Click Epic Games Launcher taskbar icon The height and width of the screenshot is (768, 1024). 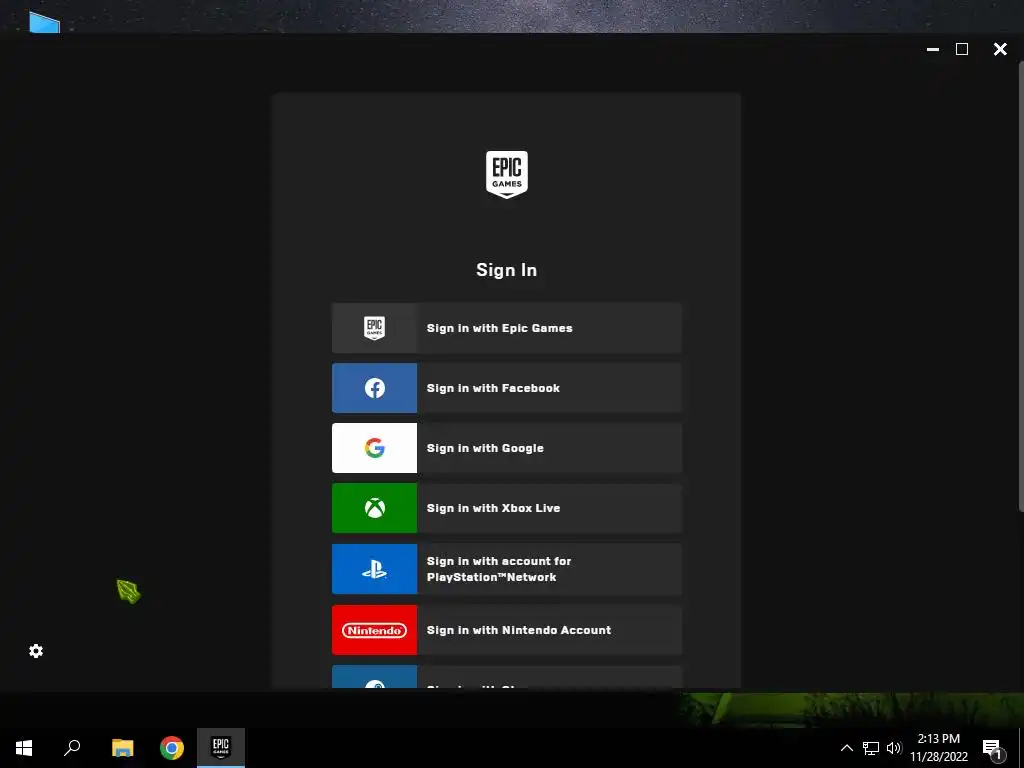coord(221,748)
